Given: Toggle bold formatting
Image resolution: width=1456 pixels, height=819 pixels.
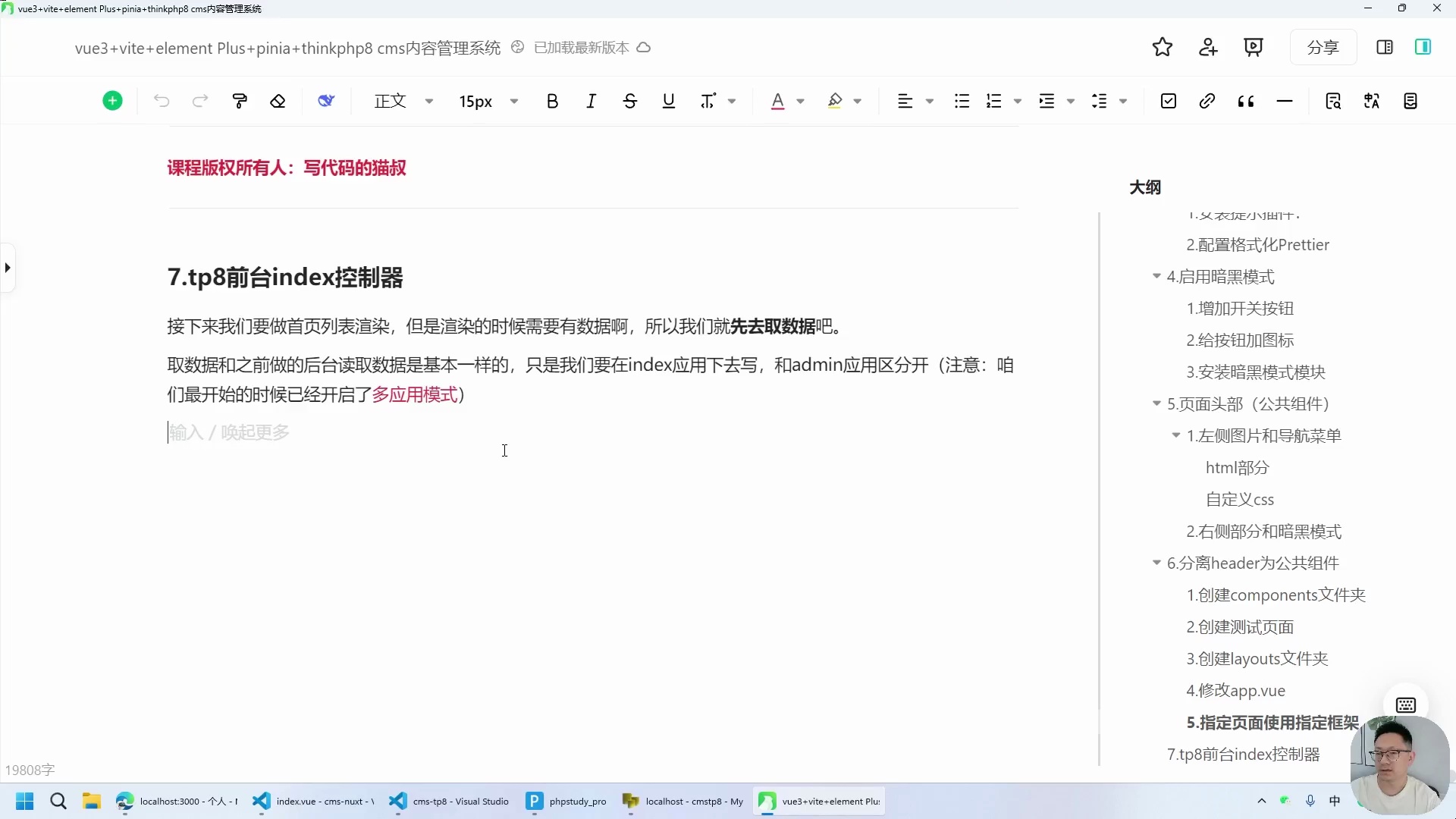Looking at the screenshot, I should [x=552, y=100].
